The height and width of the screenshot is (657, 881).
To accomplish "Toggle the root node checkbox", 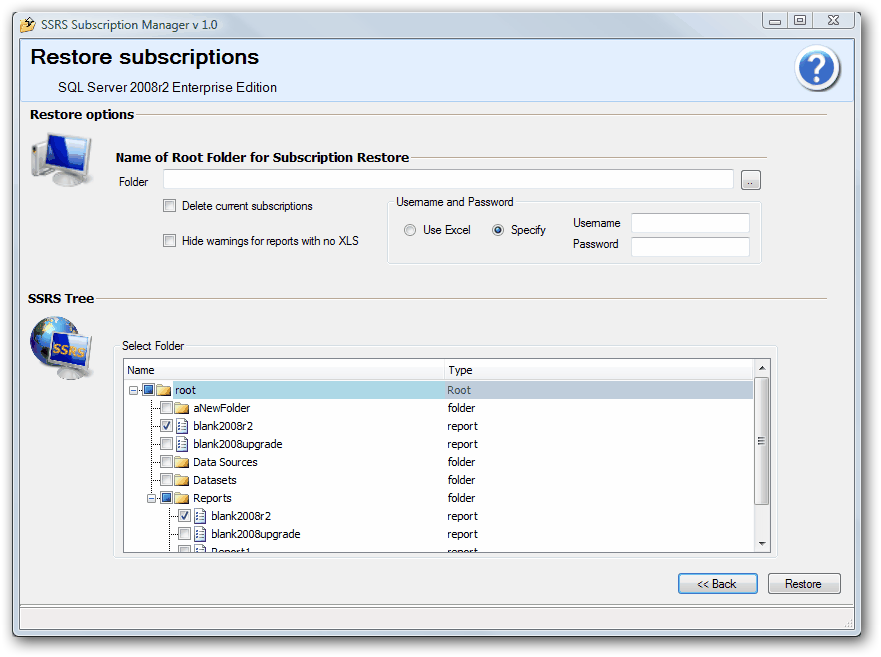I will [148, 389].
